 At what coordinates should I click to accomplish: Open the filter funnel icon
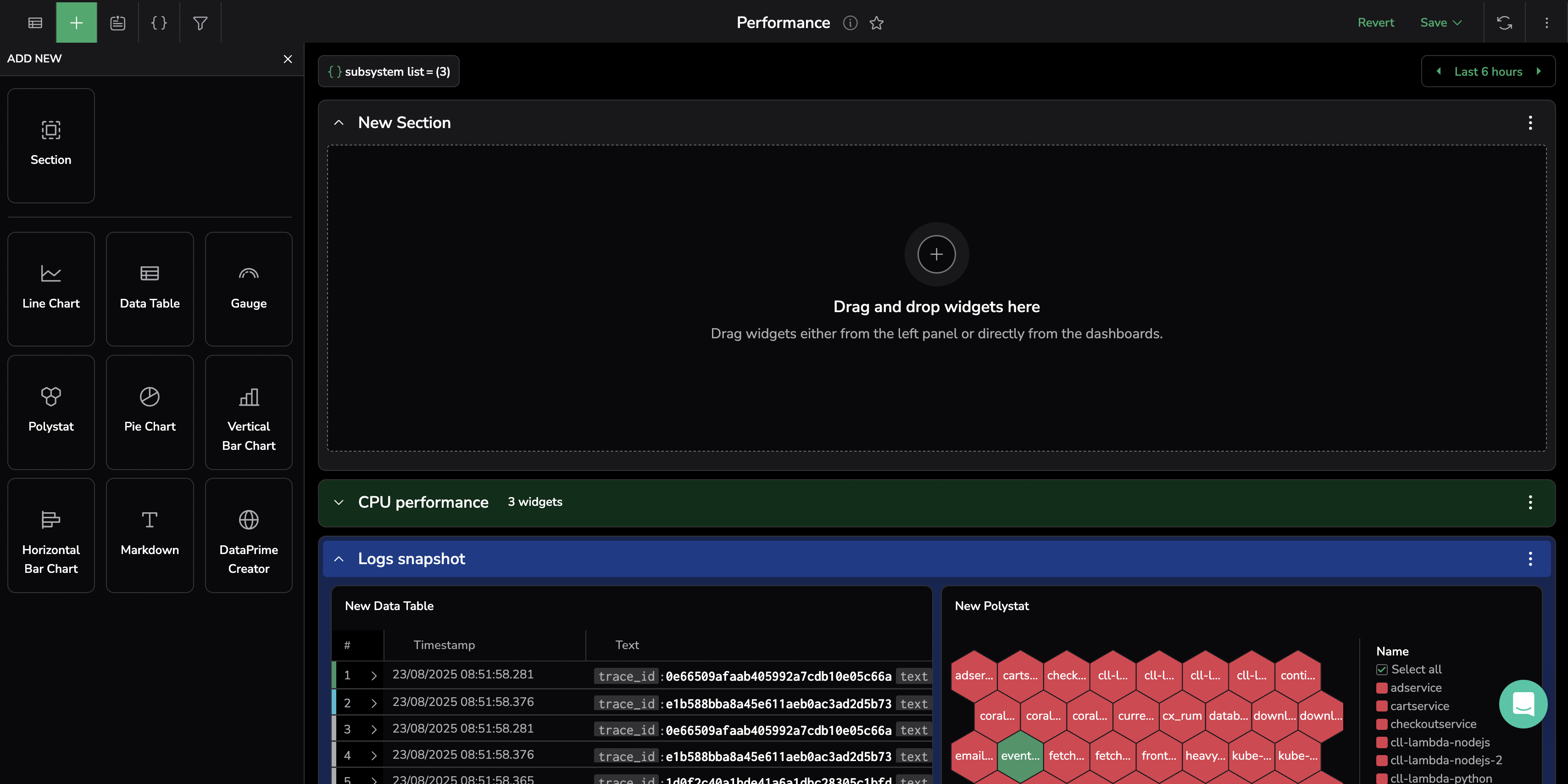click(200, 22)
